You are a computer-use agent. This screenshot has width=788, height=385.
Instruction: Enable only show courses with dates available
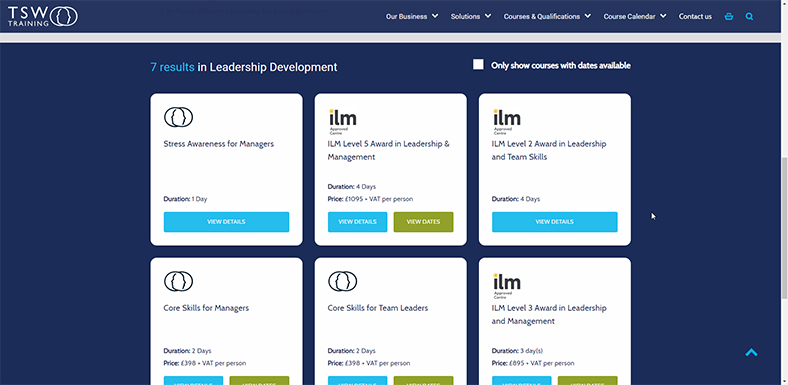478,65
